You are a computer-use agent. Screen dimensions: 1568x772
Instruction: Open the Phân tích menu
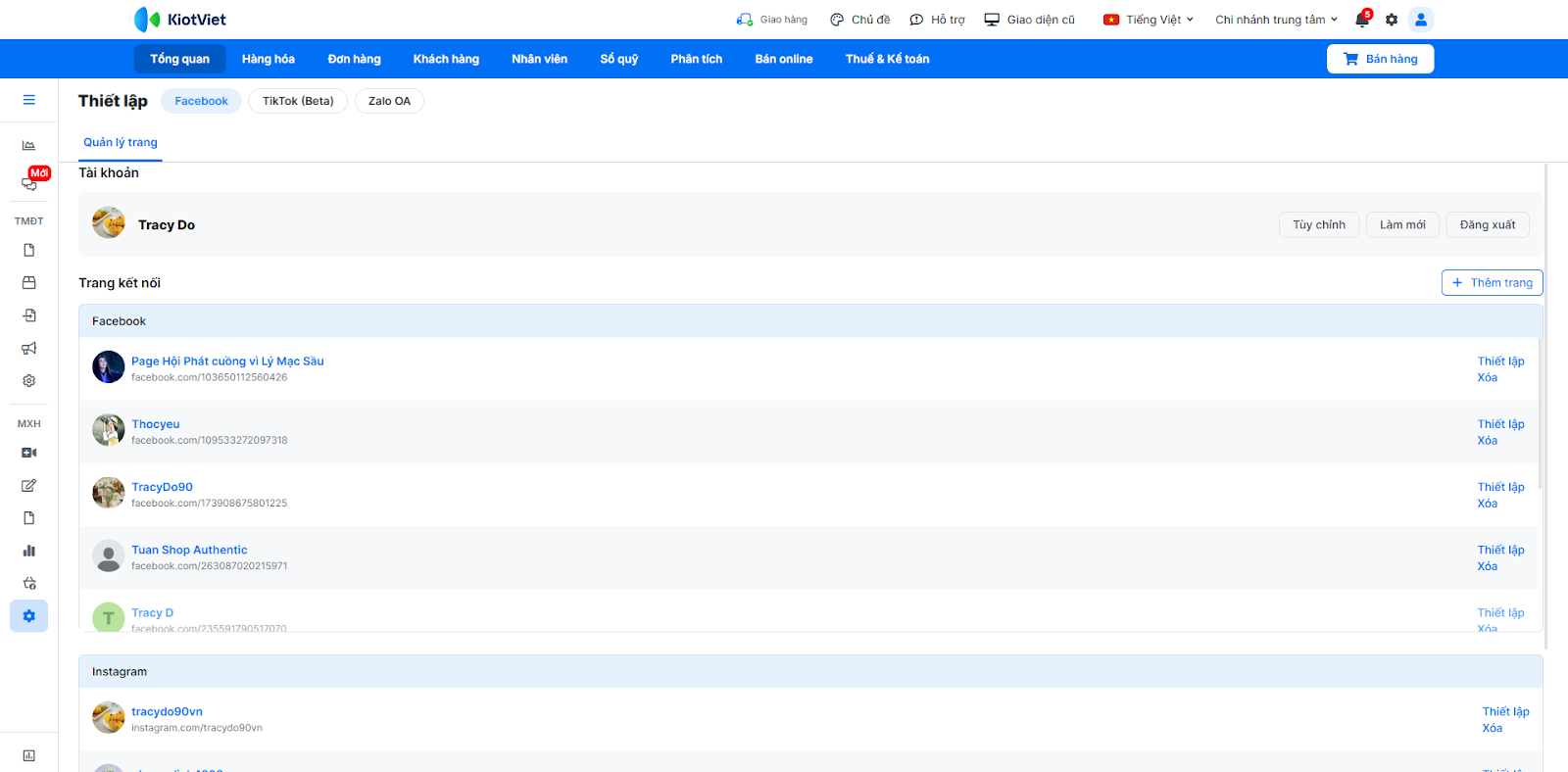point(697,59)
